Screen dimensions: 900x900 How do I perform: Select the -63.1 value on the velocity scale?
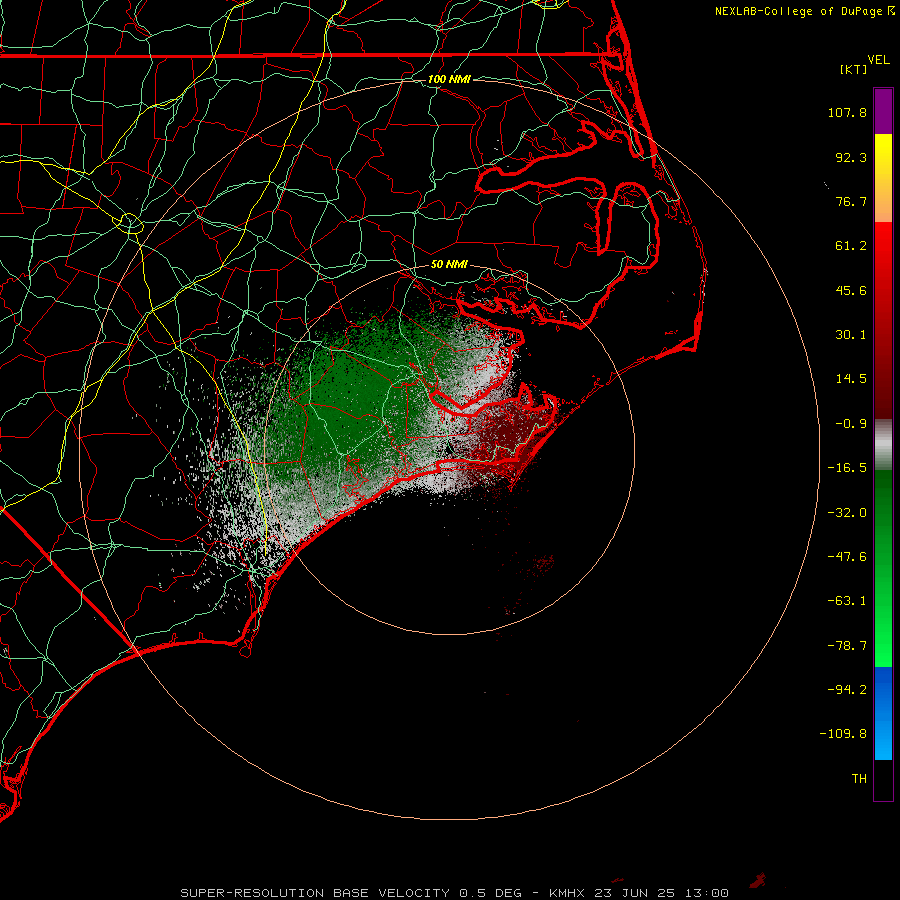847,601
